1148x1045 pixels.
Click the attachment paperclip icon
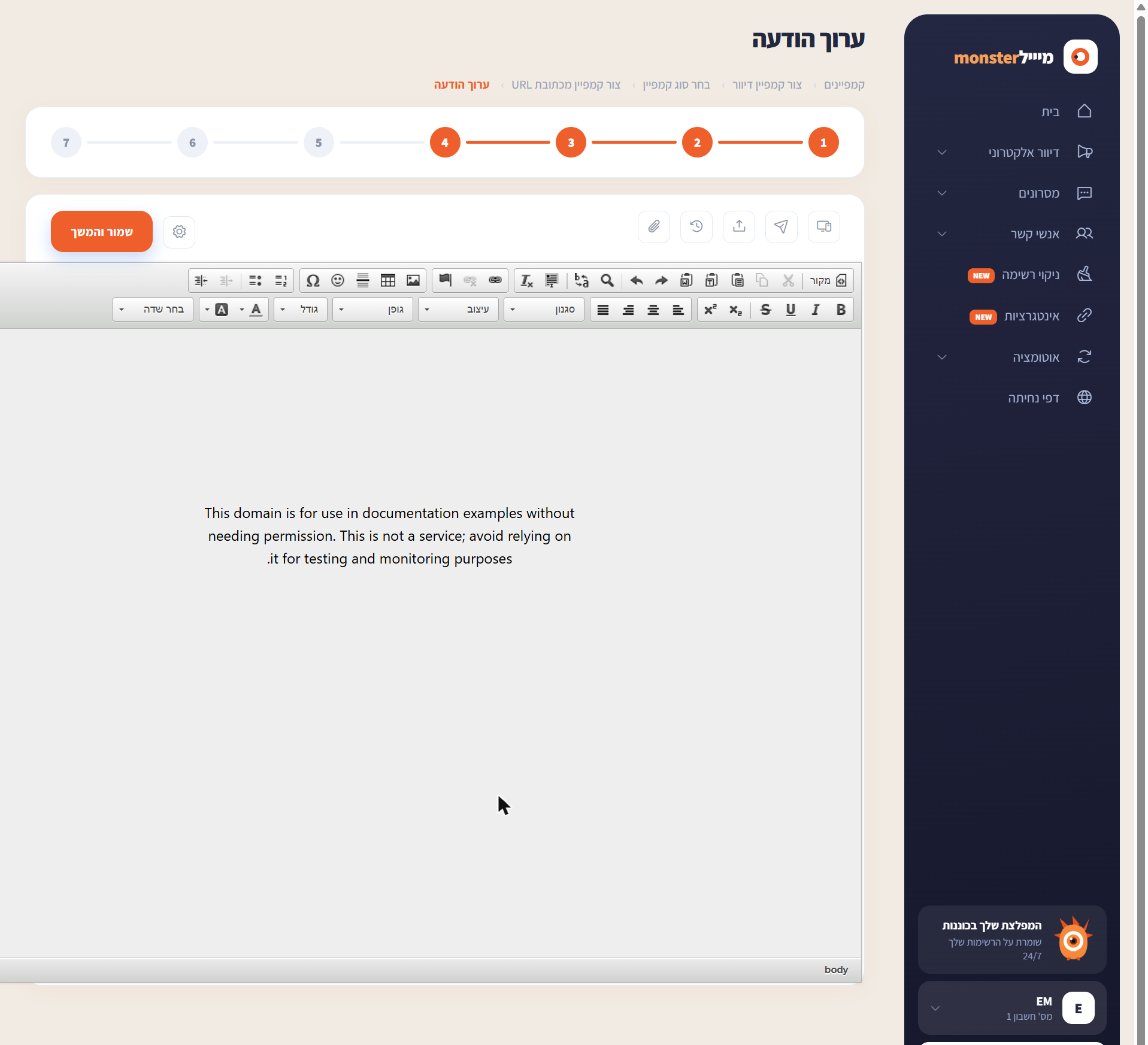click(x=654, y=226)
